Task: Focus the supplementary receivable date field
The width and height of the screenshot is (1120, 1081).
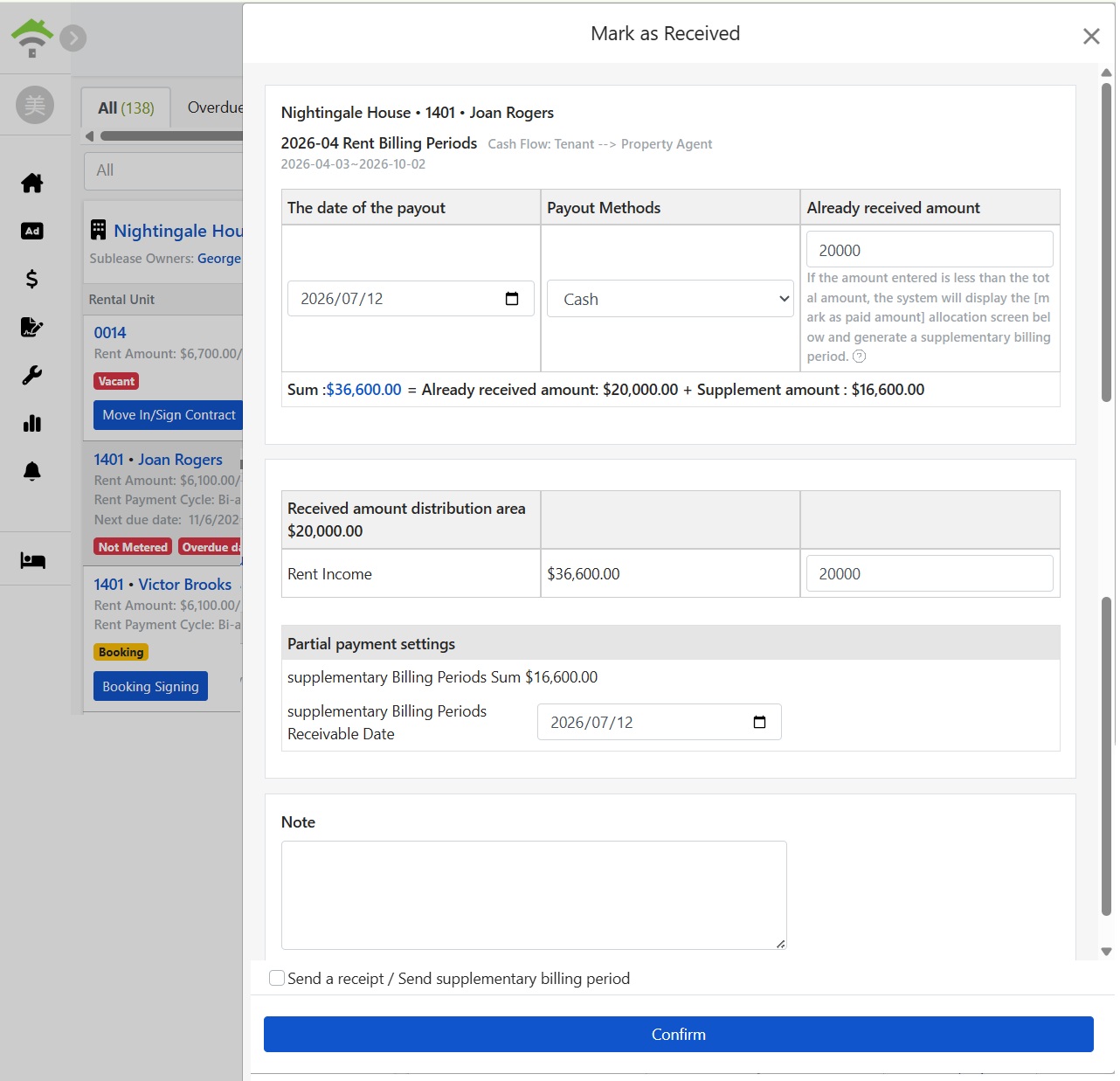Action: click(660, 722)
